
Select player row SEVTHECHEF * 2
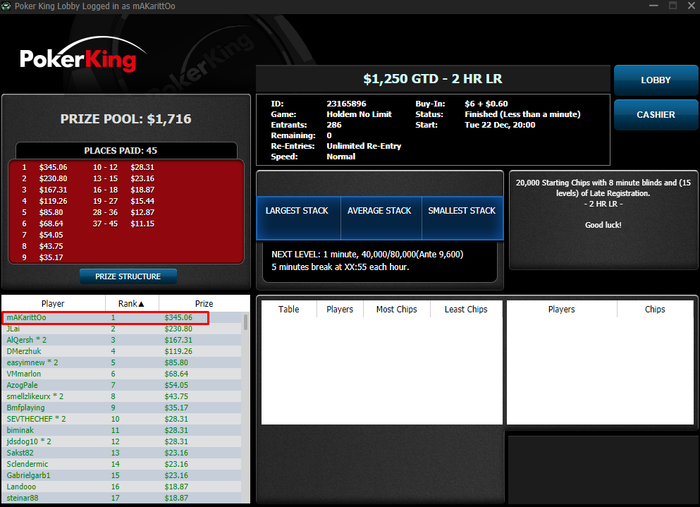(x=121, y=419)
